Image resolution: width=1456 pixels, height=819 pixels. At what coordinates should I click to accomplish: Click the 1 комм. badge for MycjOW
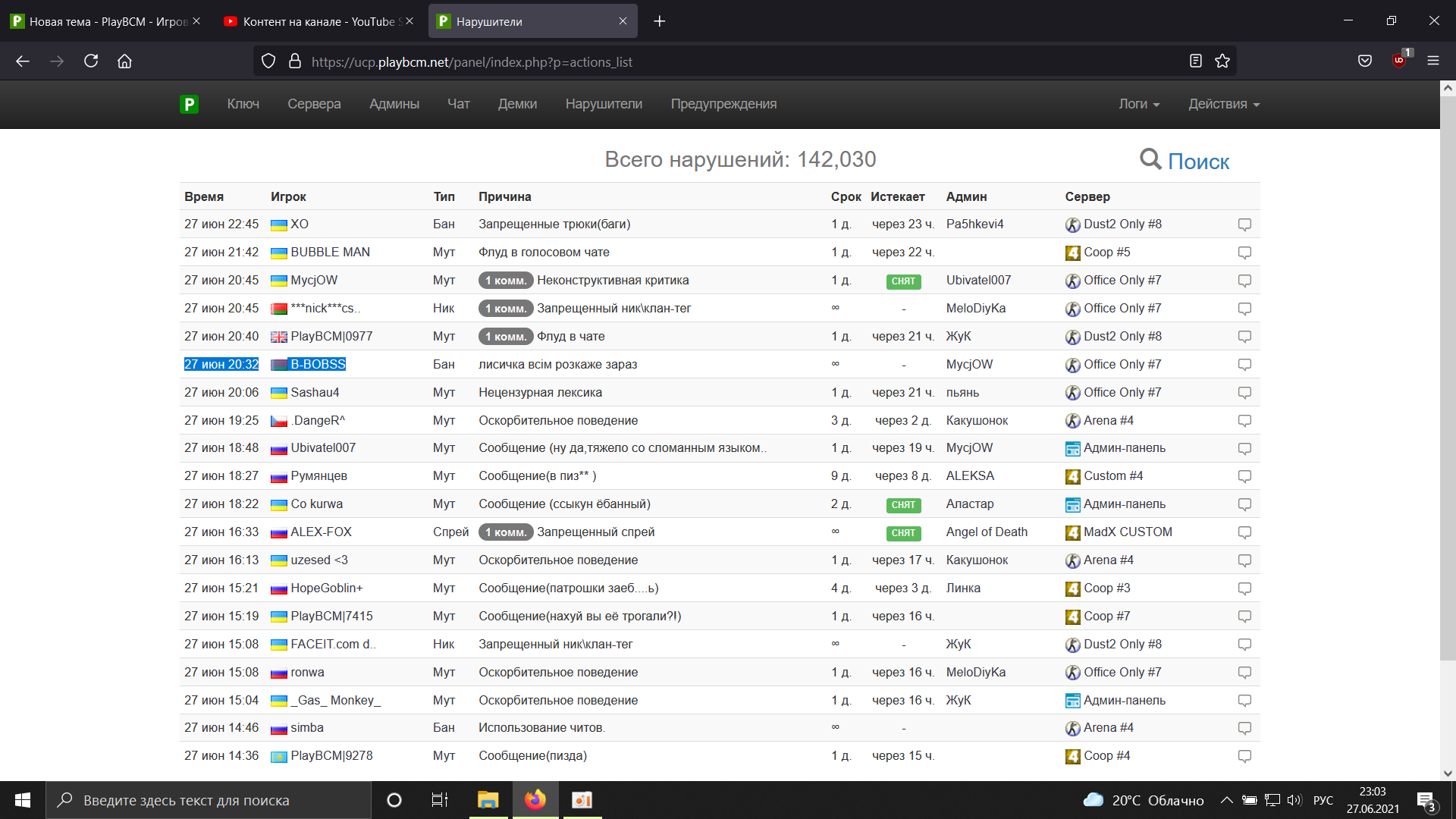click(506, 281)
